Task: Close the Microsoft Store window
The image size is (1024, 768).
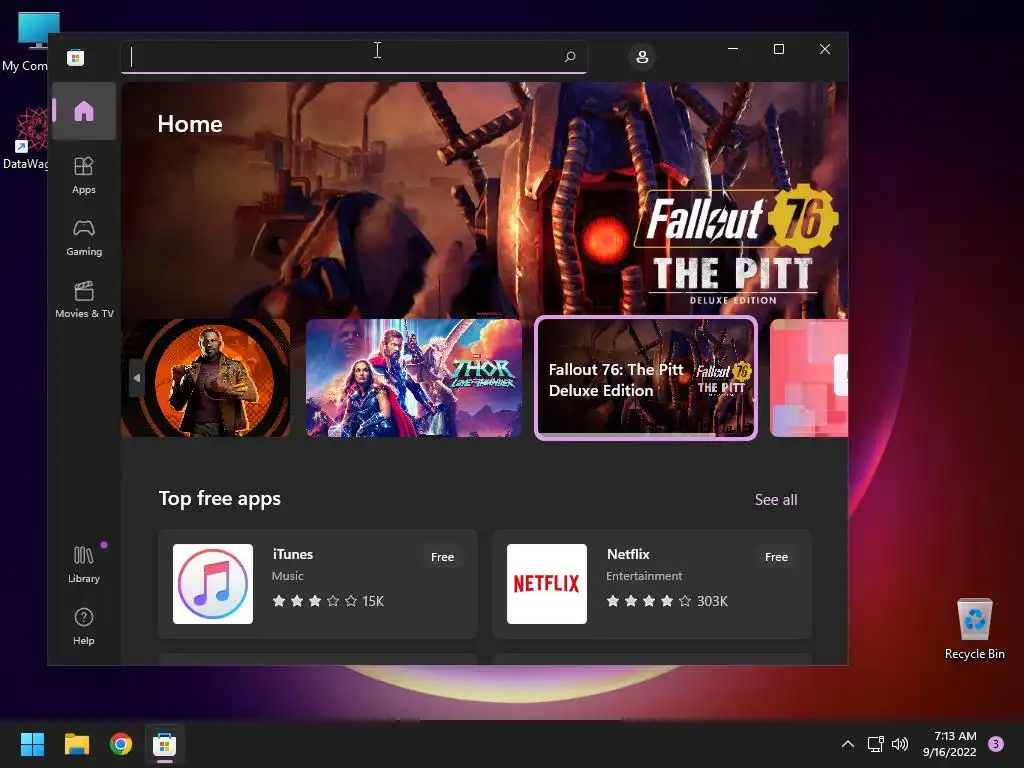Action: point(825,49)
